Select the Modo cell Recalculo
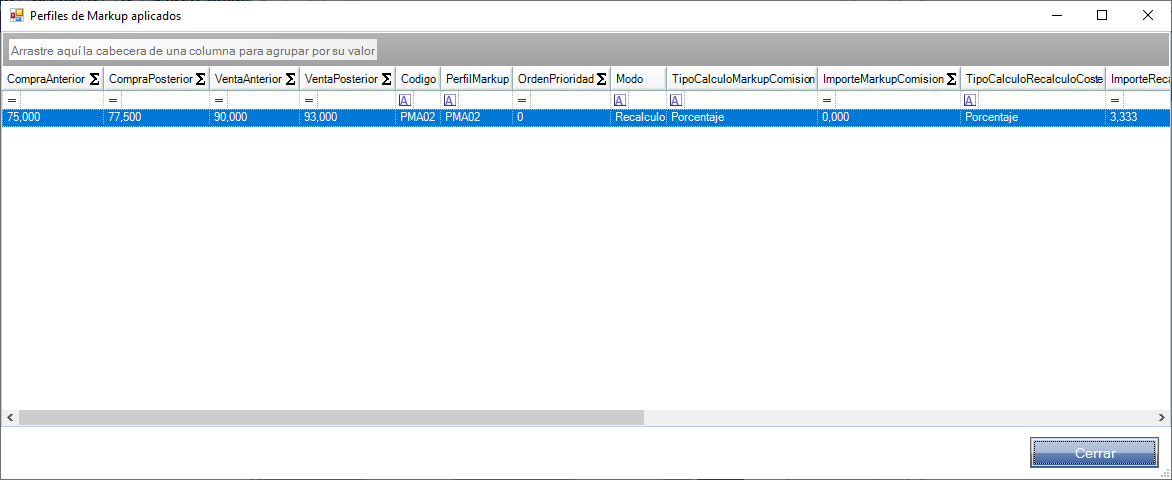Image resolution: width=1172 pixels, height=480 pixels. click(x=639, y=117)
